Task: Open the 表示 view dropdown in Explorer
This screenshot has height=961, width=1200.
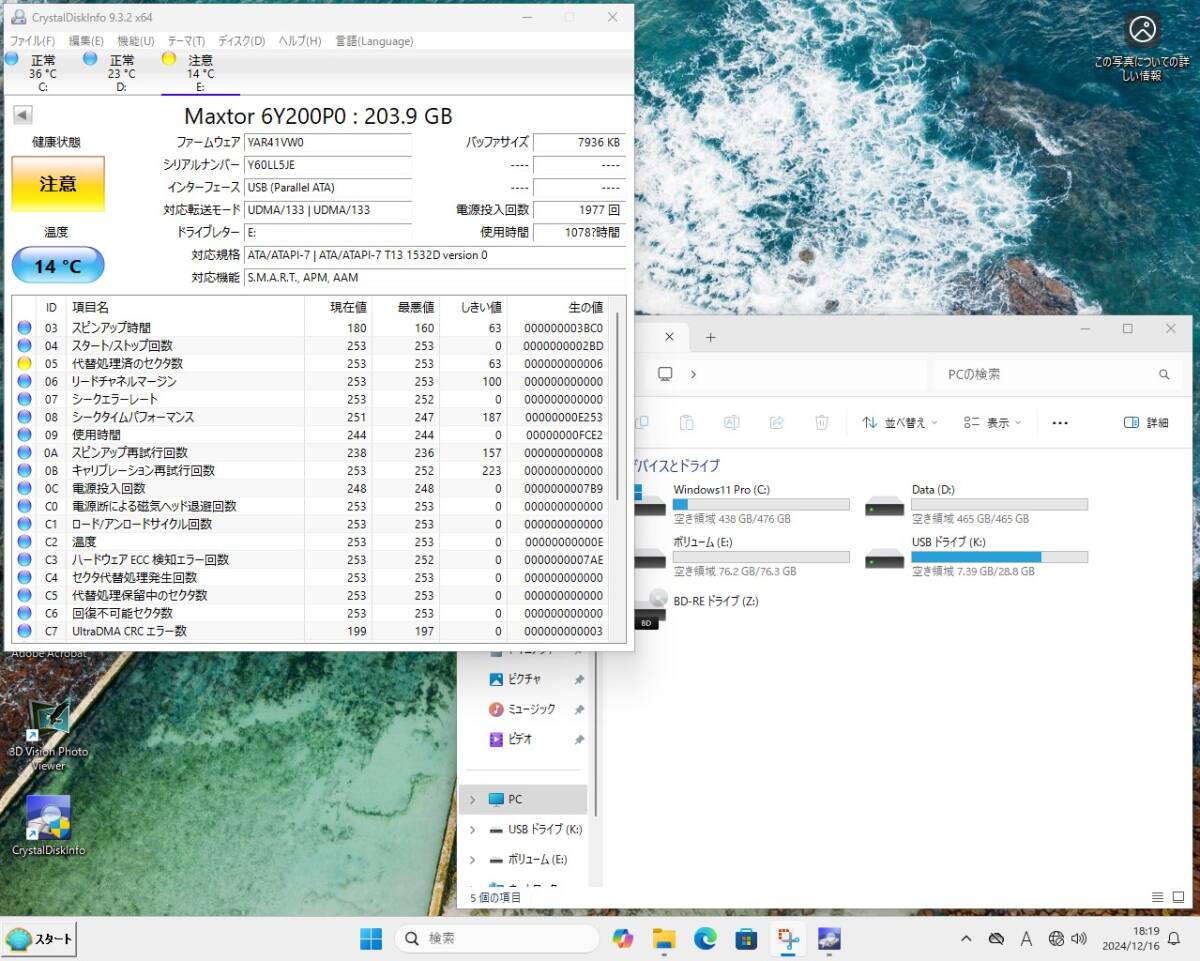Action: click(x=992, y=423)
